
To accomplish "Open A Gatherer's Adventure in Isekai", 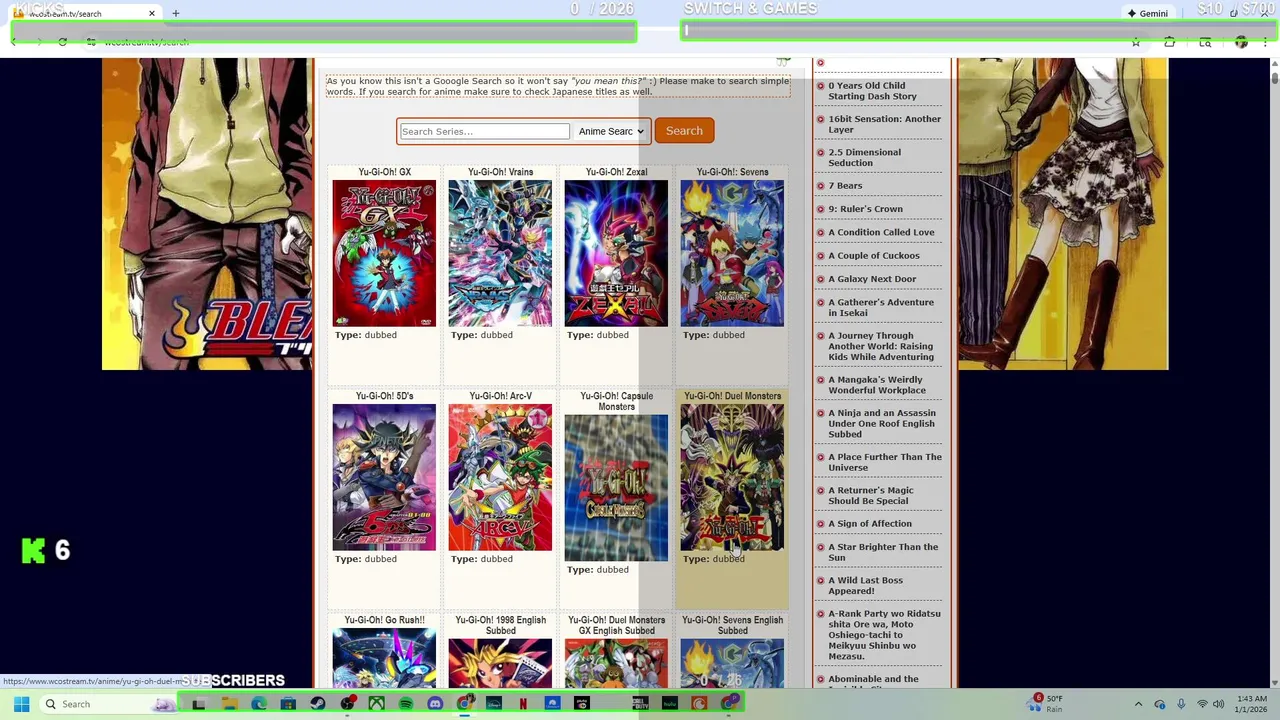I will click(x=881, y=308).
